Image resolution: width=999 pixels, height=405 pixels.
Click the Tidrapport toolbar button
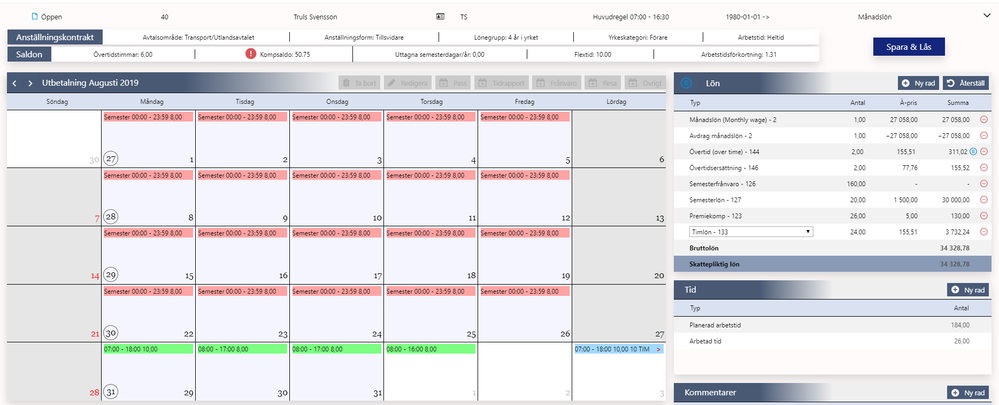pos(502,83)
